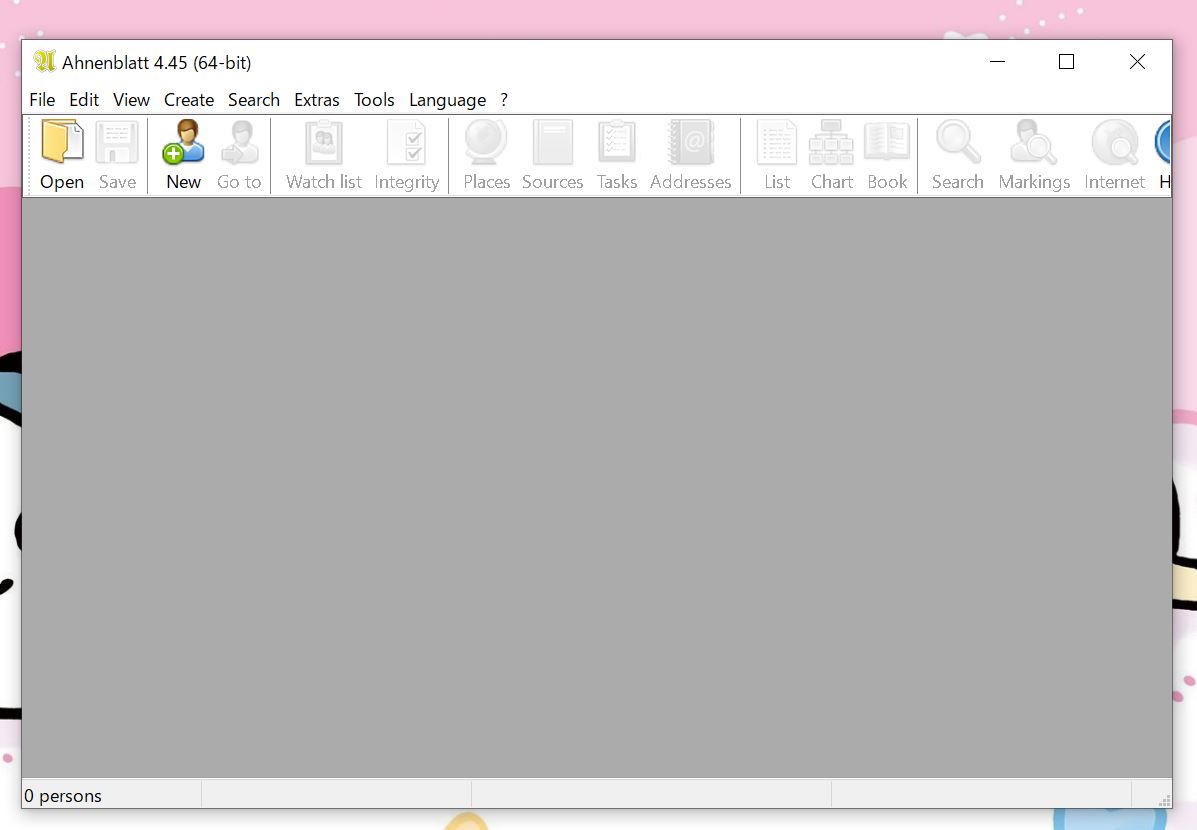Run the Integrity check icon
The height and width of the screenshot is (830, 1197).
click(x=406, y=142)
